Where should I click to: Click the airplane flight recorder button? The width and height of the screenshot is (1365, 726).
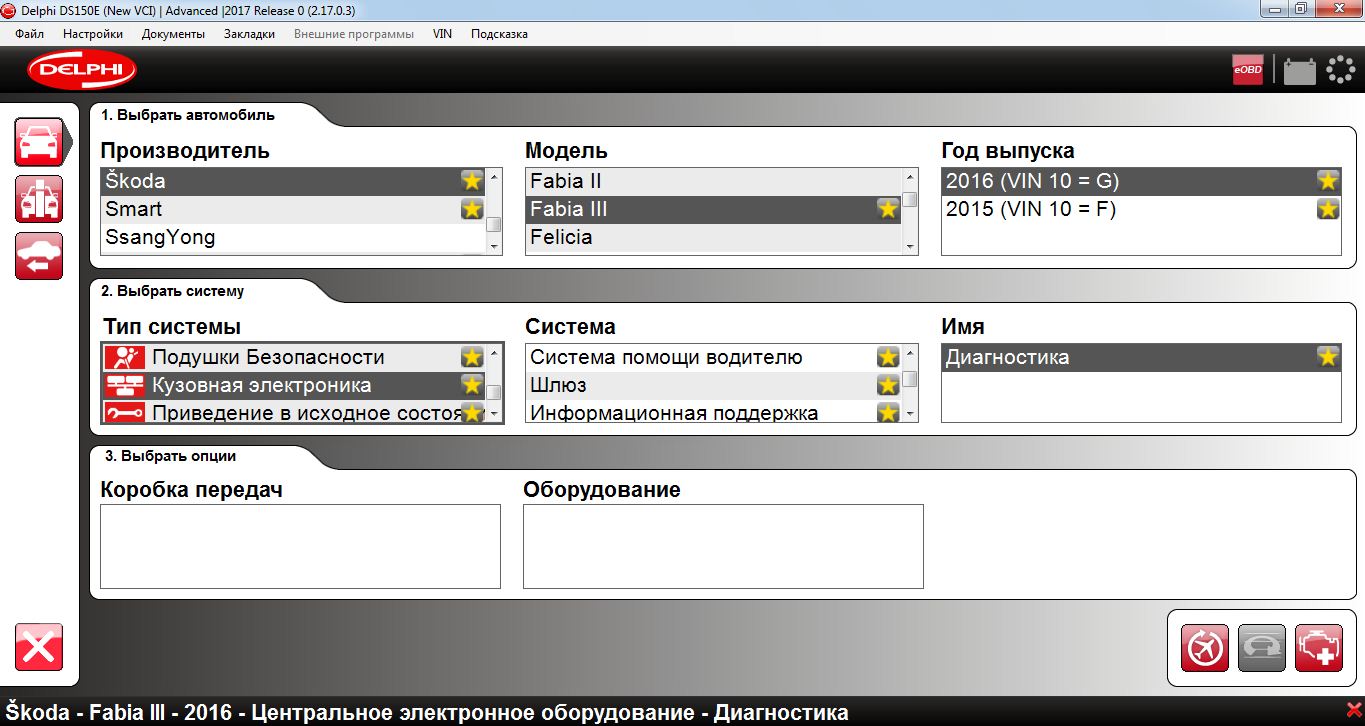click(x=1204, y=648)
